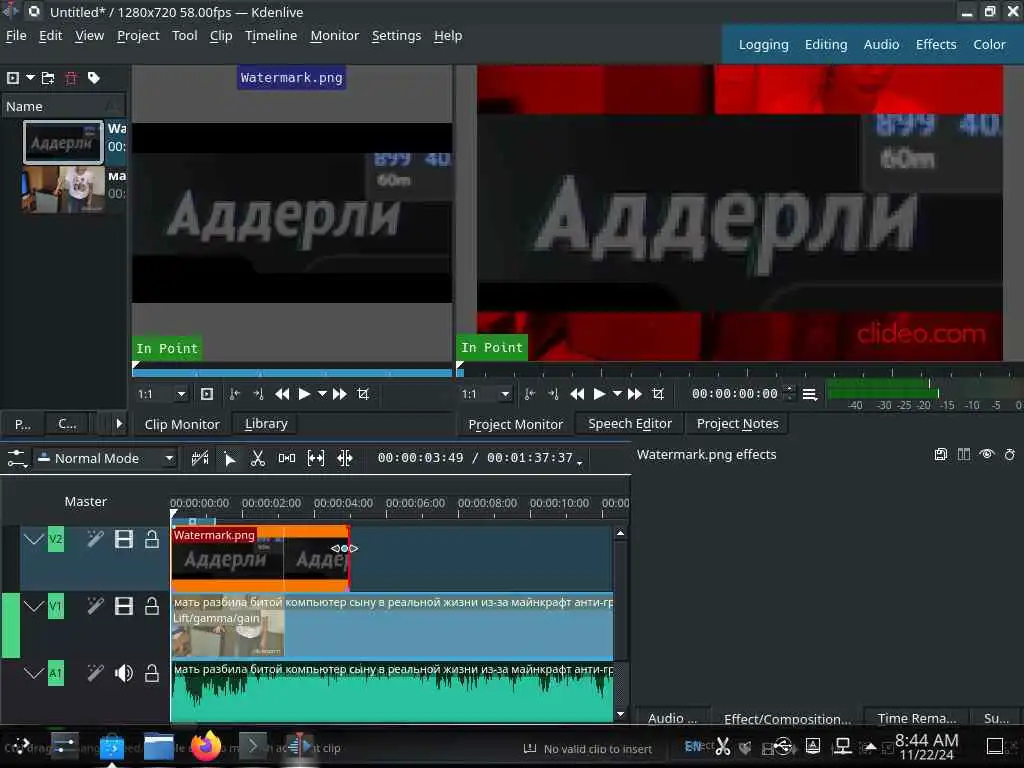The image size is (1024, 768).
Task: Fast forward in the Project Monitor
Action: [x=635, y=394]
